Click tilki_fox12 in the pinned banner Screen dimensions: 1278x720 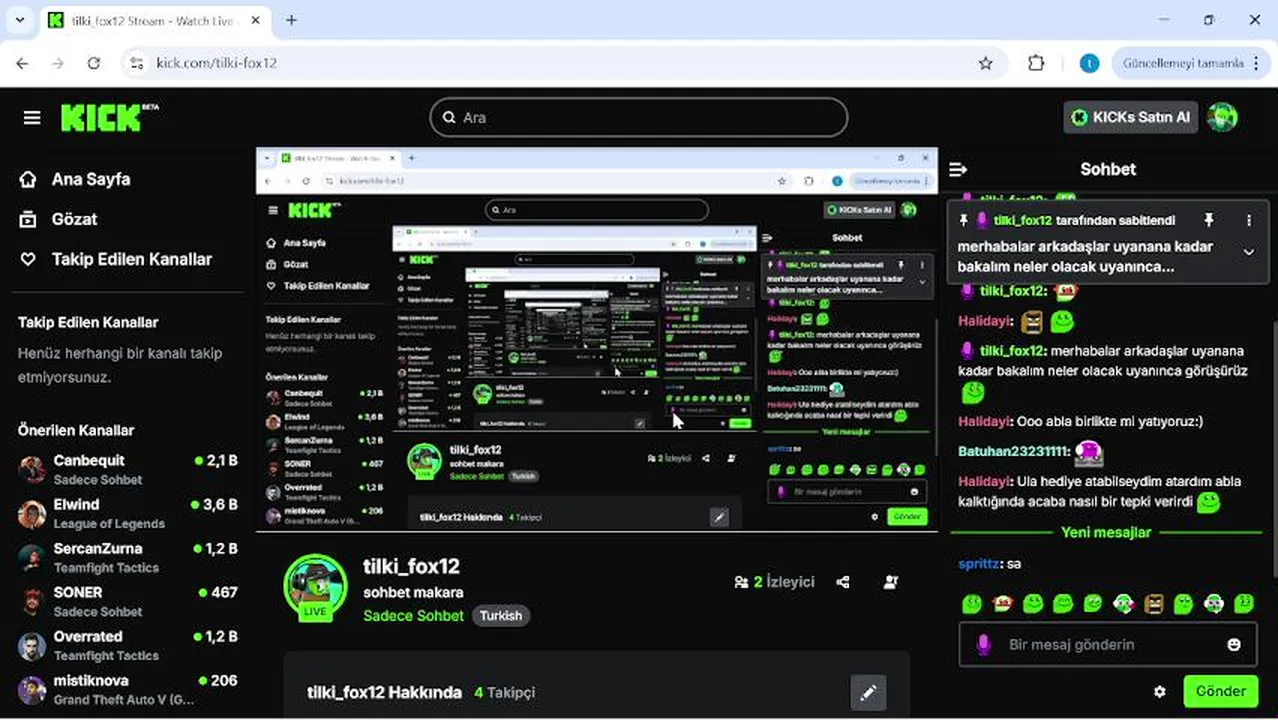click(1023, 221)
